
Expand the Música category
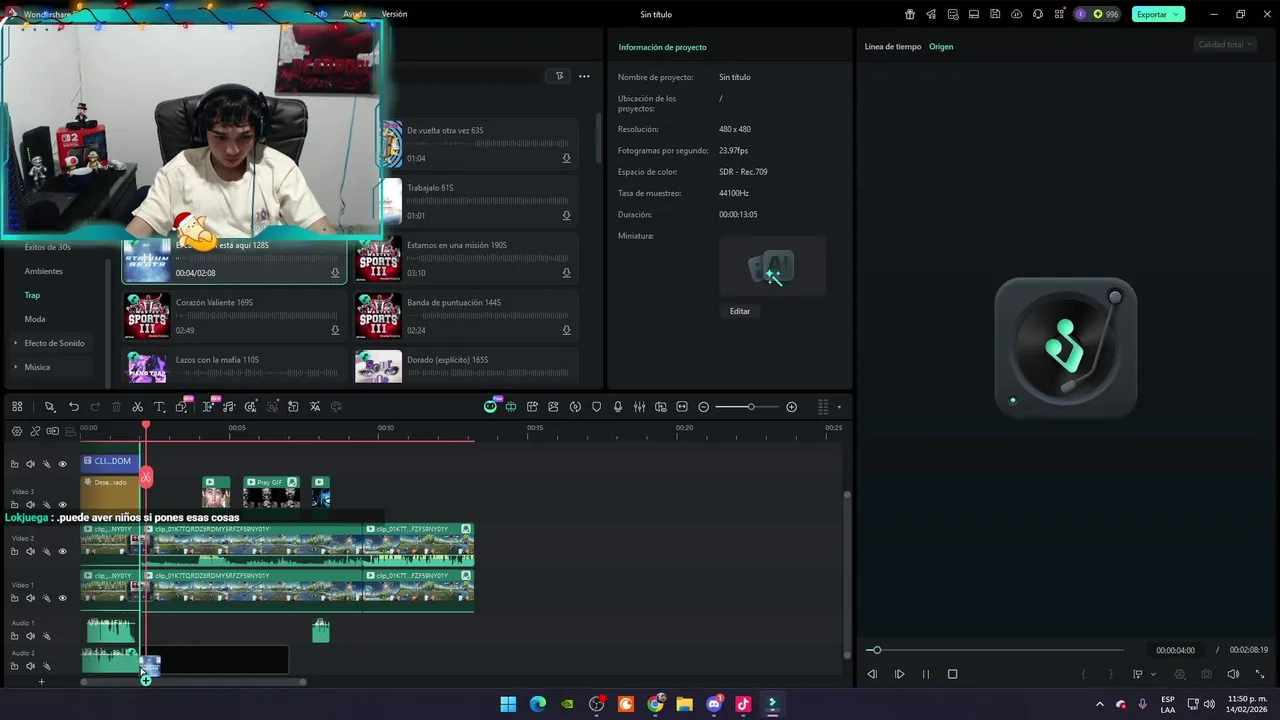click(37, 367)
